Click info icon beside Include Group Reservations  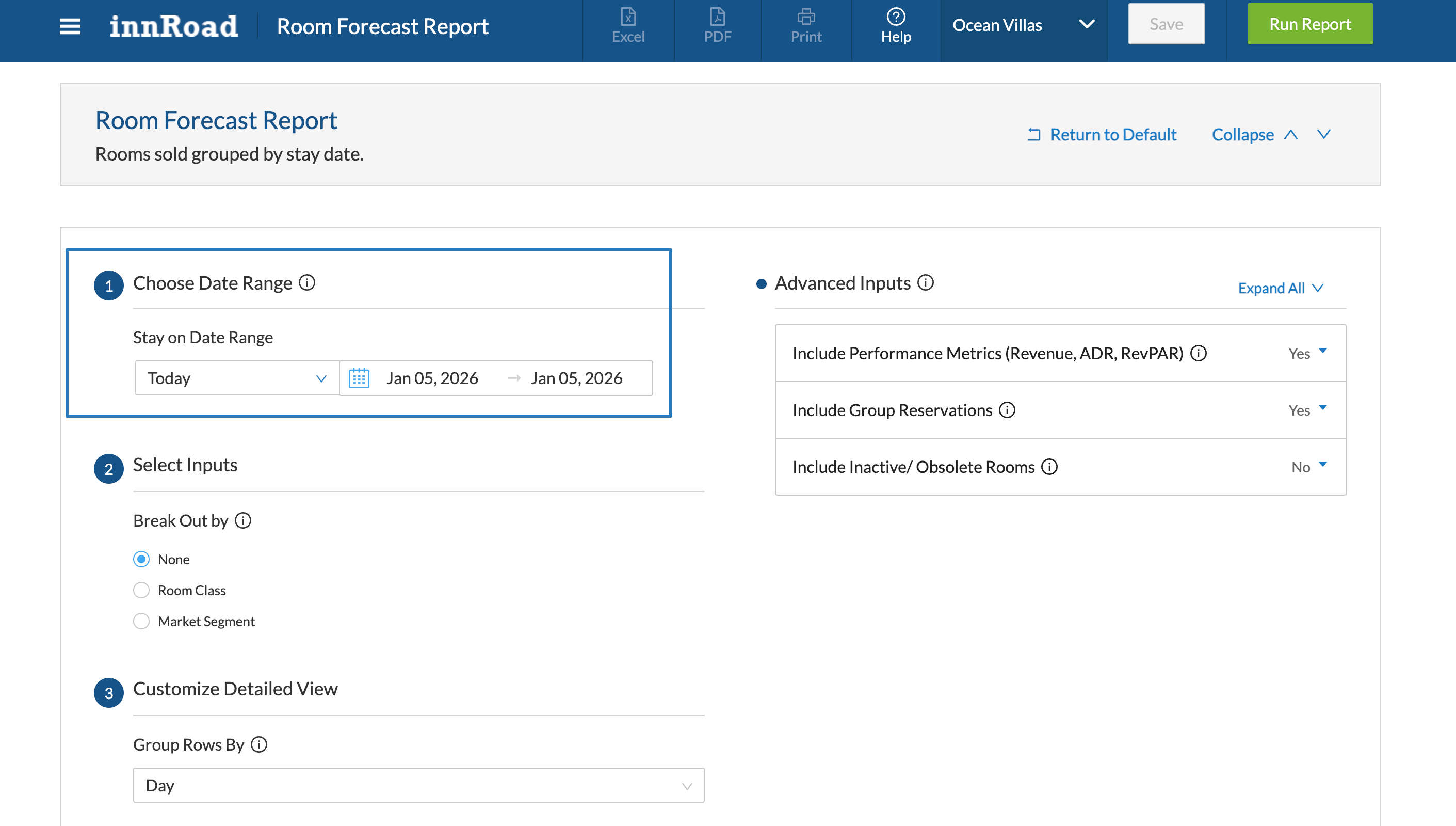click(1007, 409)
